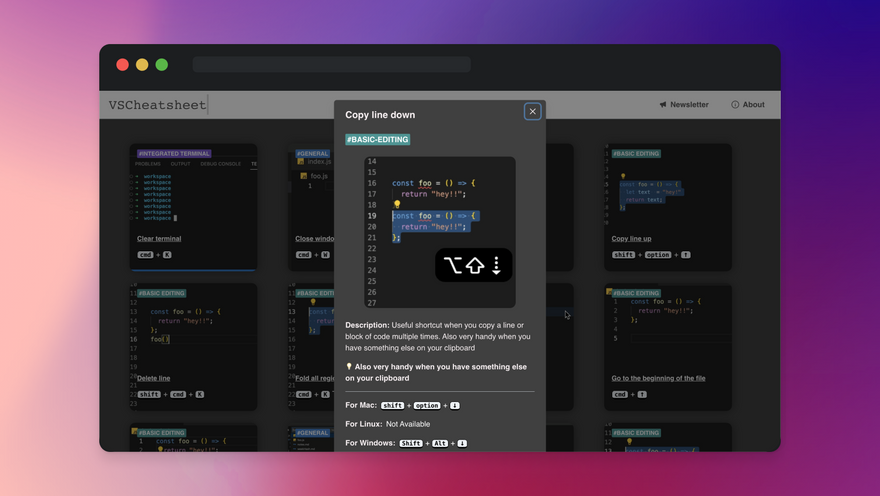
Task: Click the lightbulb icon in dialog code preview
Action: point(397,204)
